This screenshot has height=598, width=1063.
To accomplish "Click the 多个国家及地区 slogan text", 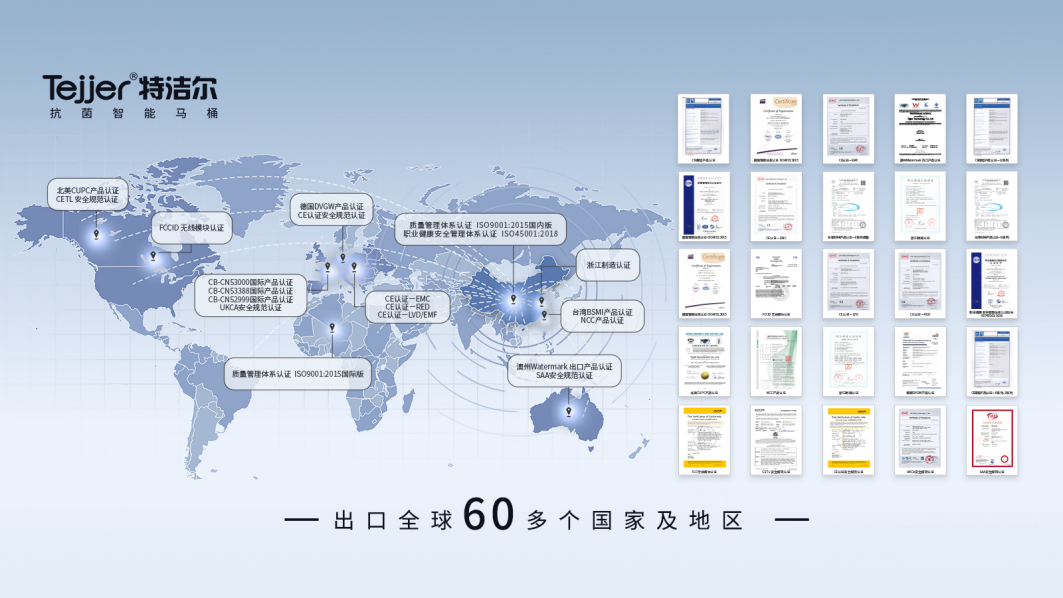I will tap(635, 521).
